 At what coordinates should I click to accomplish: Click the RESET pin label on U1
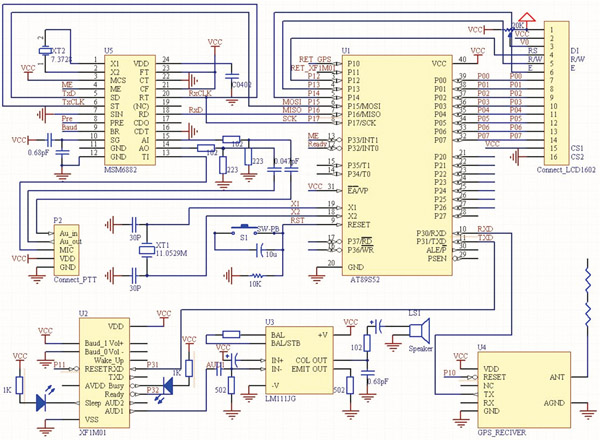[359, 225]
